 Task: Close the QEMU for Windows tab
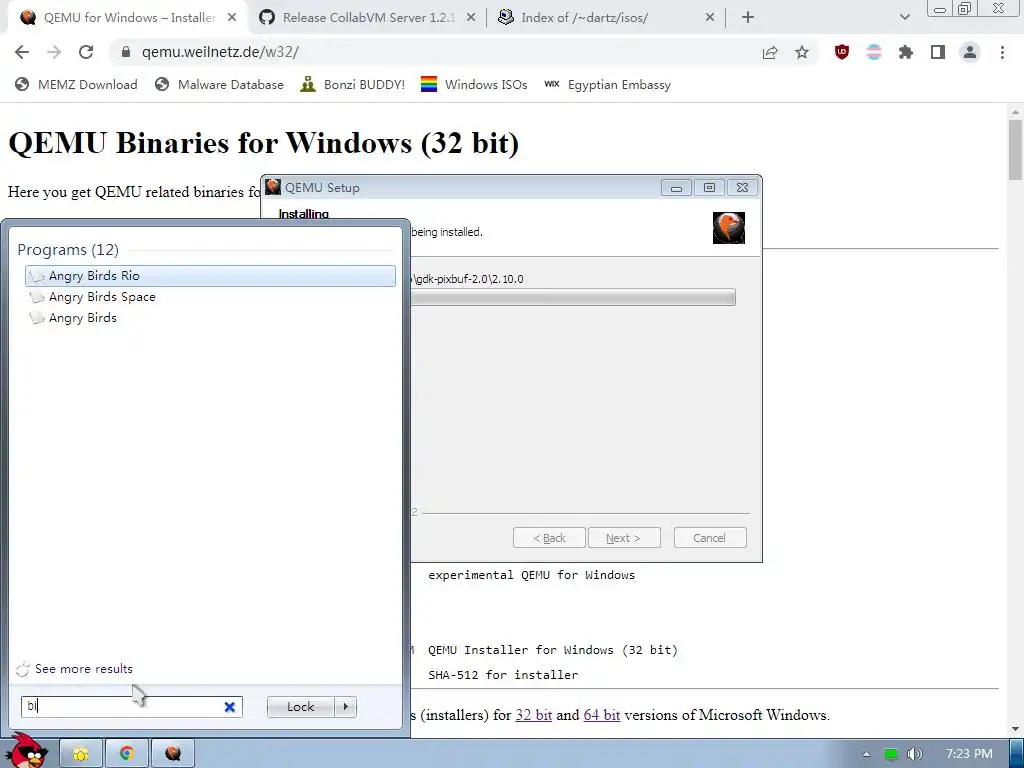232,18
